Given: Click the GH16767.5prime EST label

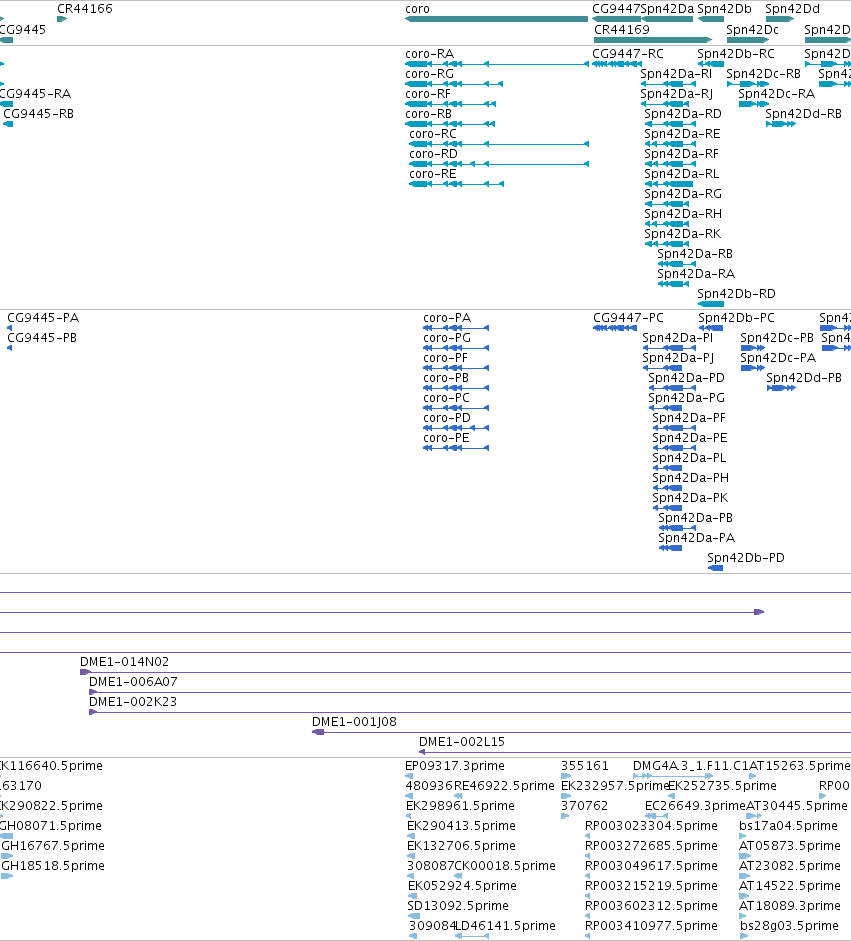Looking at the screenshot, I should (x=53, y=845).
